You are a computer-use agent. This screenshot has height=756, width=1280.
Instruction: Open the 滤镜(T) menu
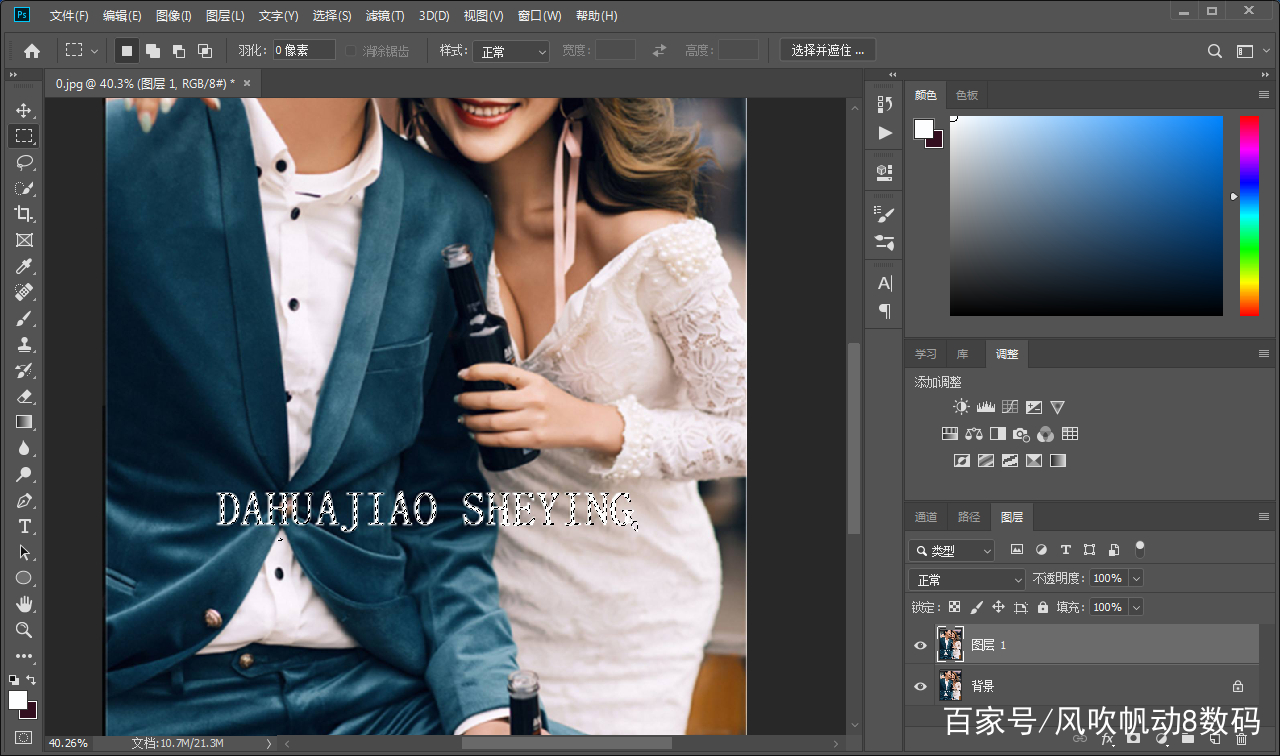[385, 16]
